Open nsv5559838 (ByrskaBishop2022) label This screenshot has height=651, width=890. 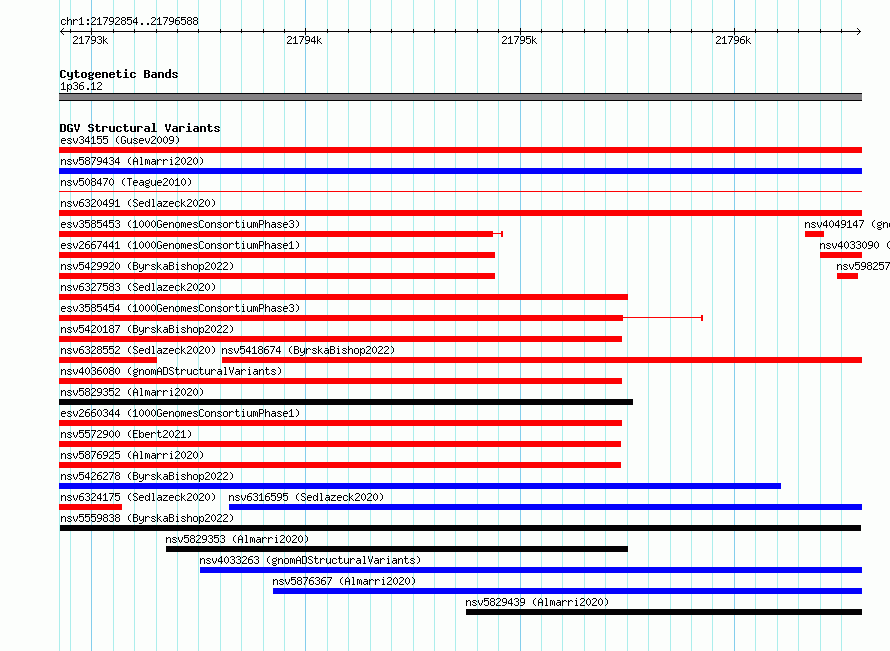[147, 518]
